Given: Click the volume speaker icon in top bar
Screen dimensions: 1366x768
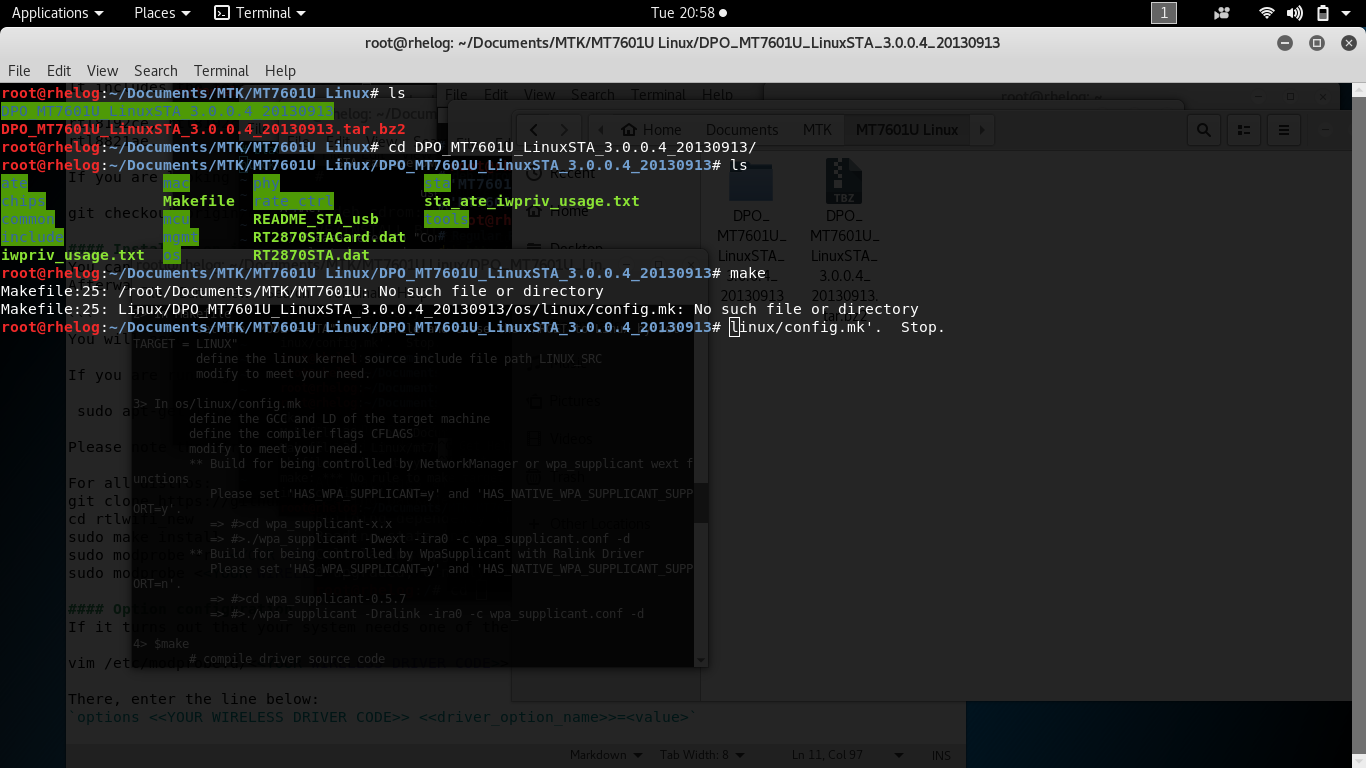Looking at the screenshot, I should (x=1294, y=13).
